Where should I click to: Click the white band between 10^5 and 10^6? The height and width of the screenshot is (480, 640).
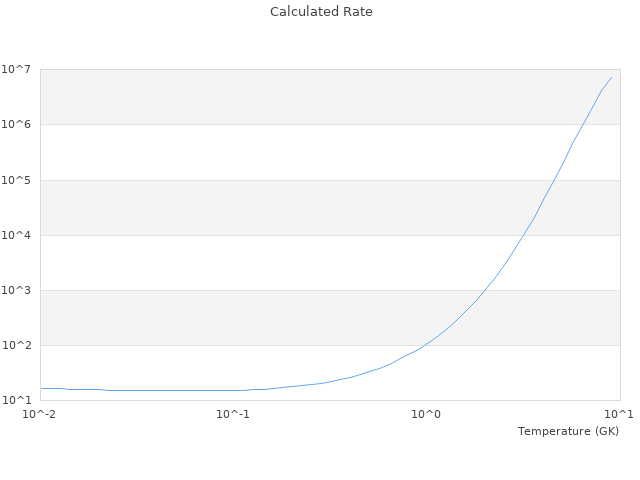300,152
